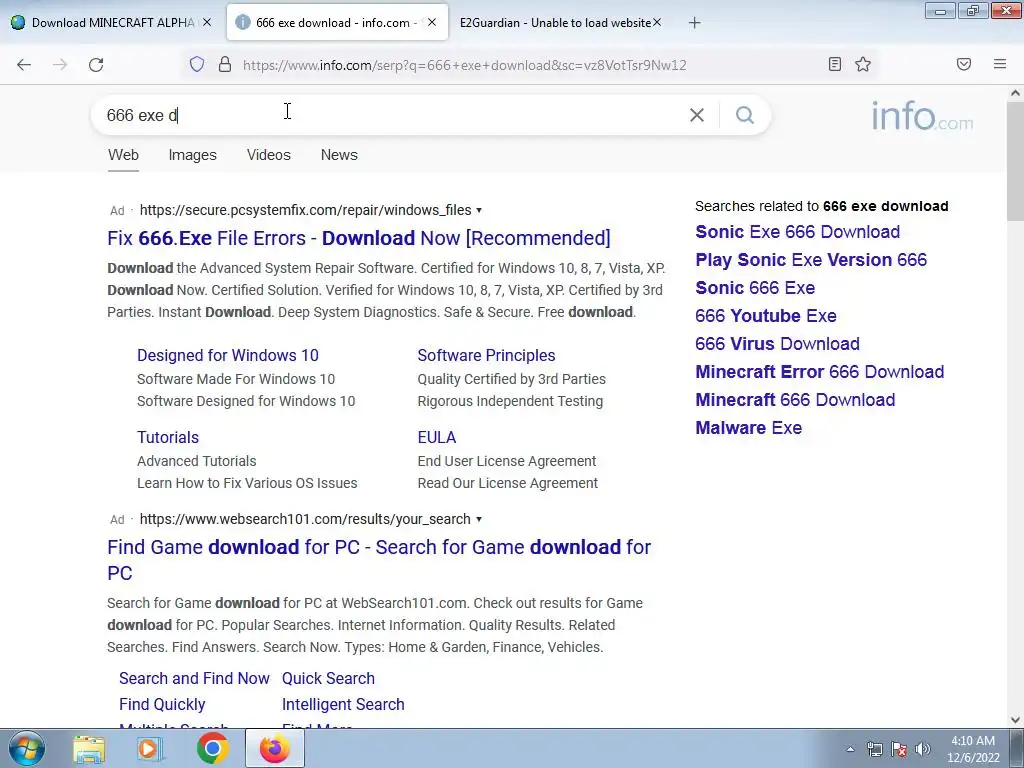The height and width of the screenshot is (768, 1024).
Task: Bookmark this page with star icon
Action: coord(863,64)
